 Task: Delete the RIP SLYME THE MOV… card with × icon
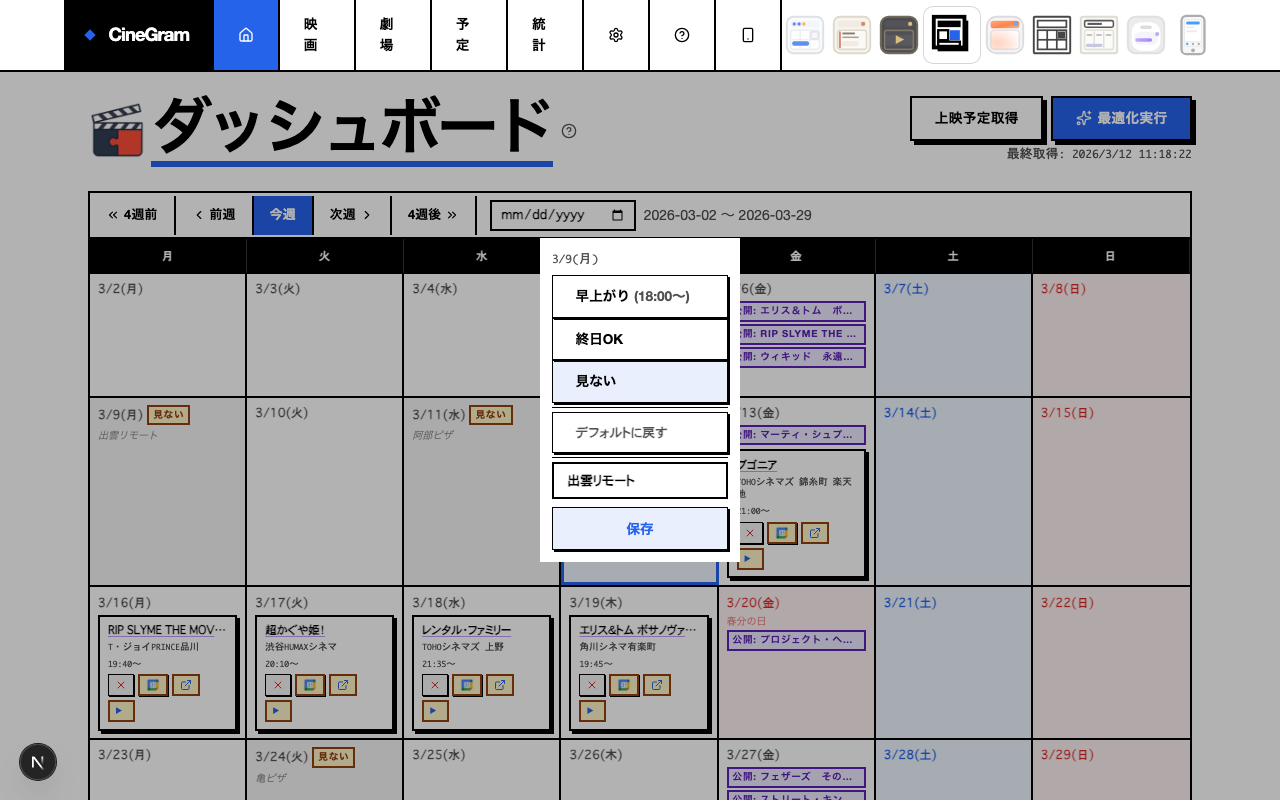click(119, 685)
